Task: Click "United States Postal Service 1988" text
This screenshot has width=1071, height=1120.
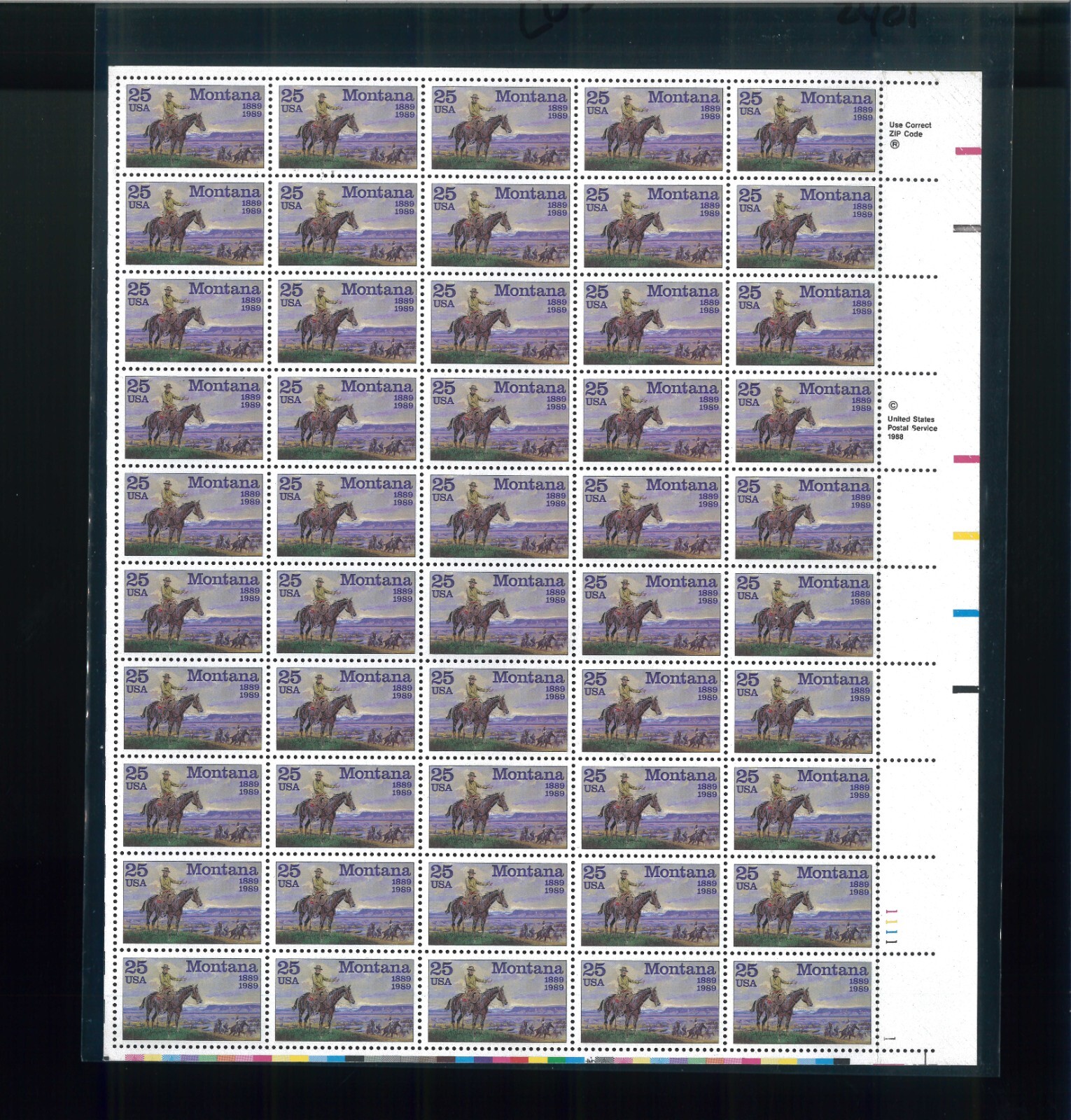Action: [912, 428]
